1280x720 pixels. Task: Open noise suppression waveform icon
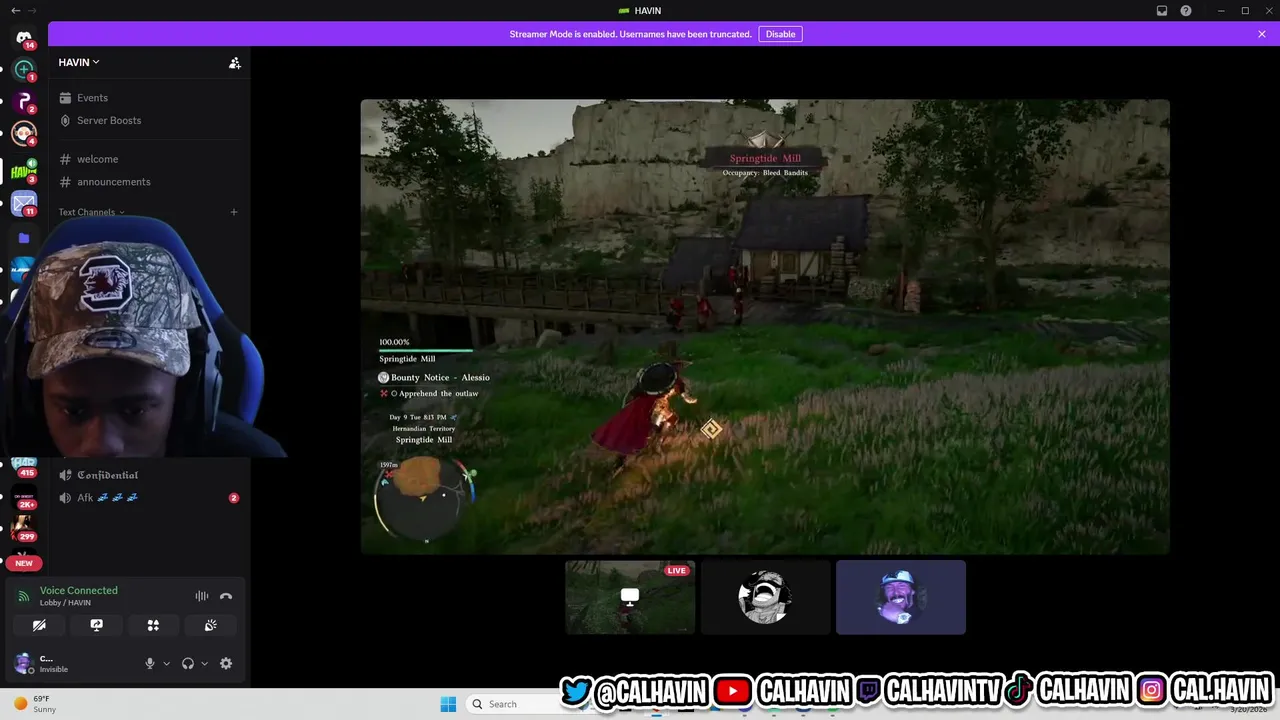[202, 596]
